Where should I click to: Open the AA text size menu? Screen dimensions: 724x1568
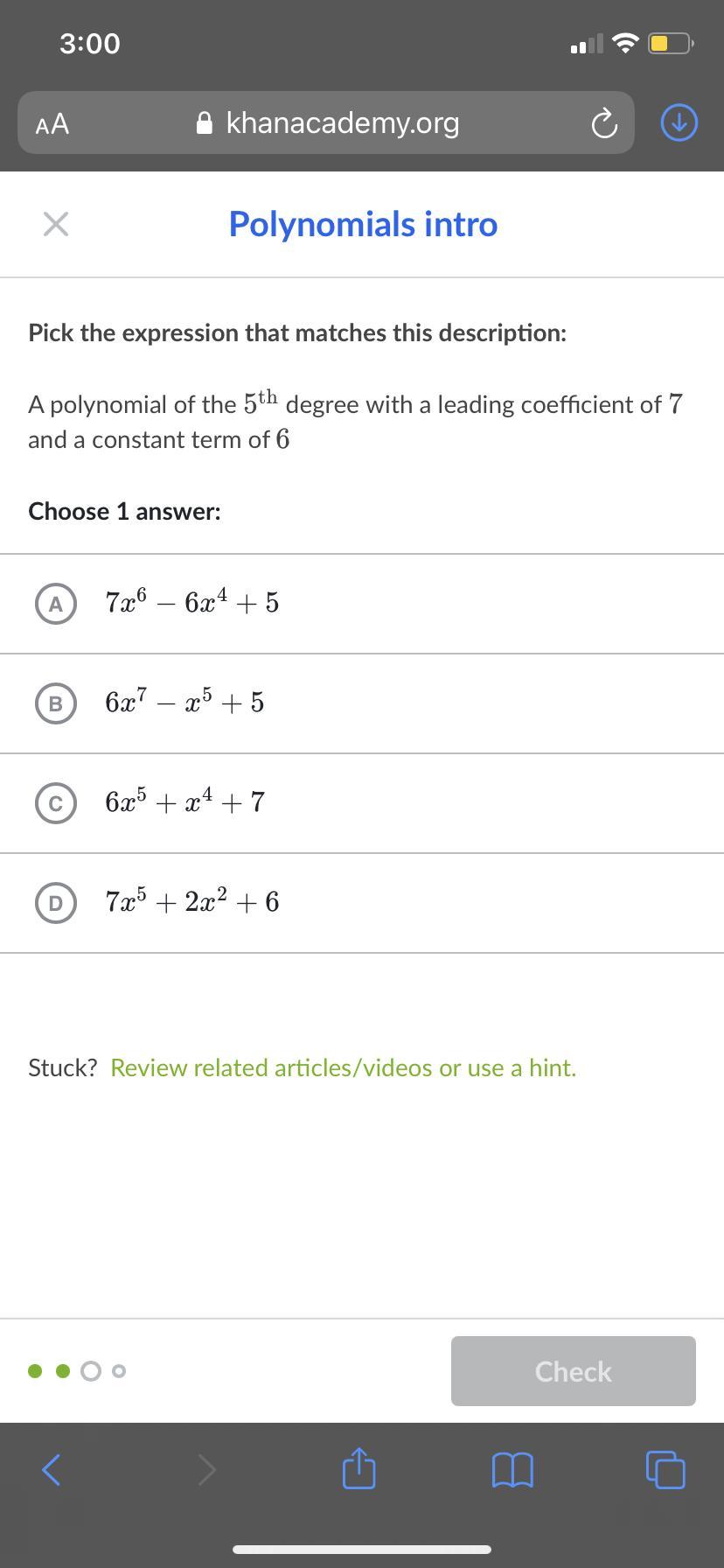pos(52,123)
